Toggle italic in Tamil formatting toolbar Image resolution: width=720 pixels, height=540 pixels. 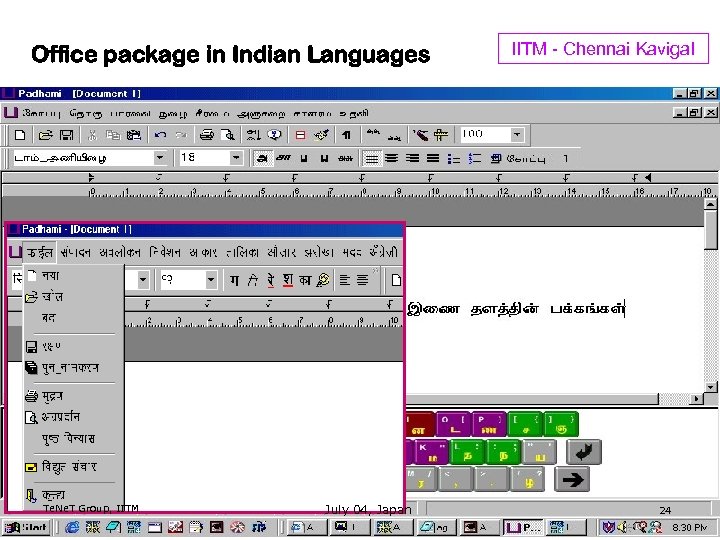tap(283, 158)
